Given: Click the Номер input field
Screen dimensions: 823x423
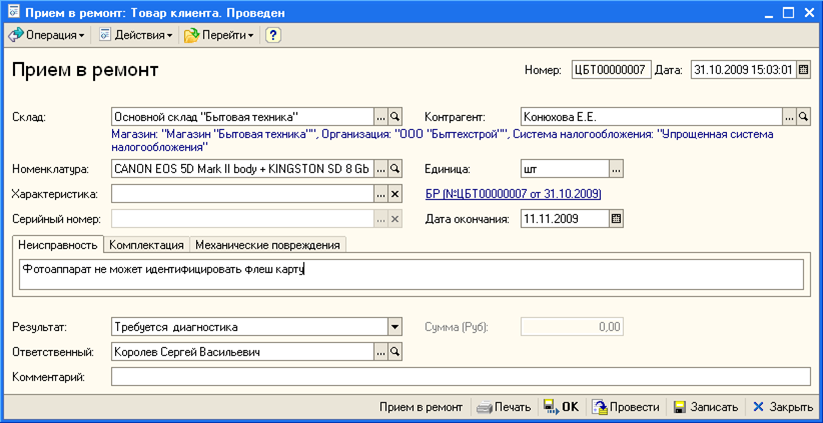Looking at the screenshot, I should pyautogui.click(x=611, y=70).
